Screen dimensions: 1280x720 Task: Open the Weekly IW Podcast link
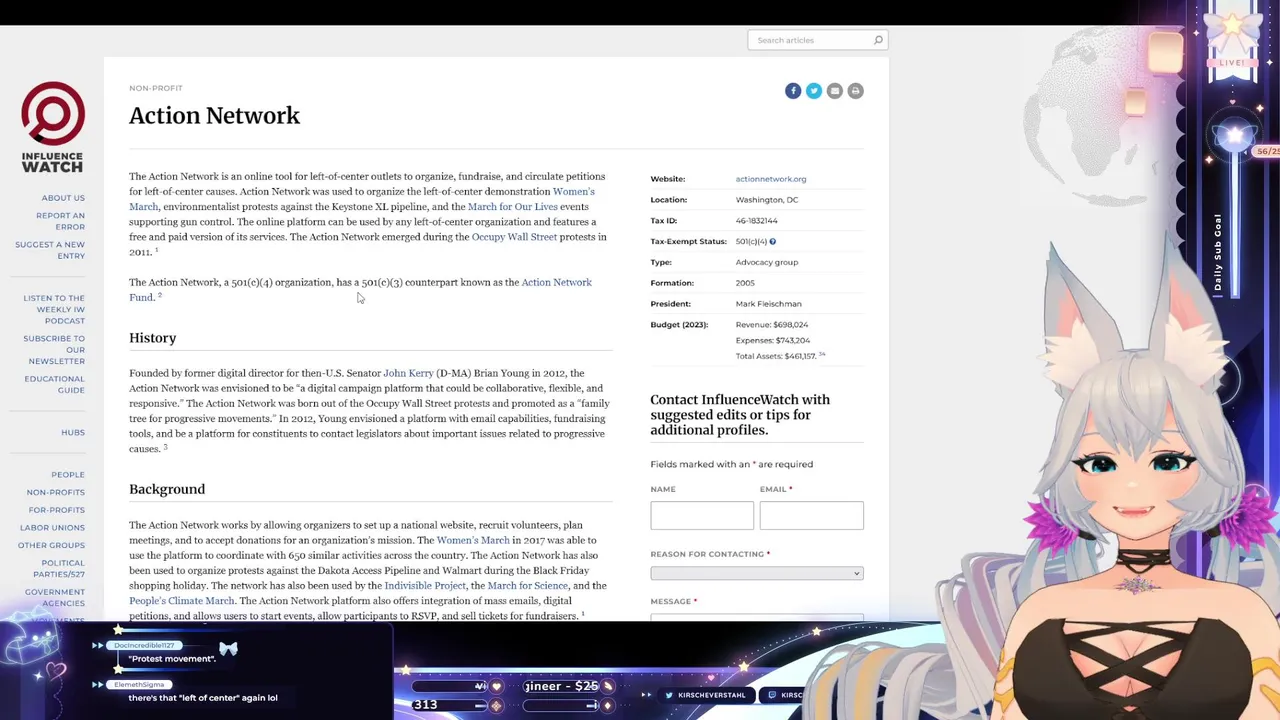click(54, 309)
